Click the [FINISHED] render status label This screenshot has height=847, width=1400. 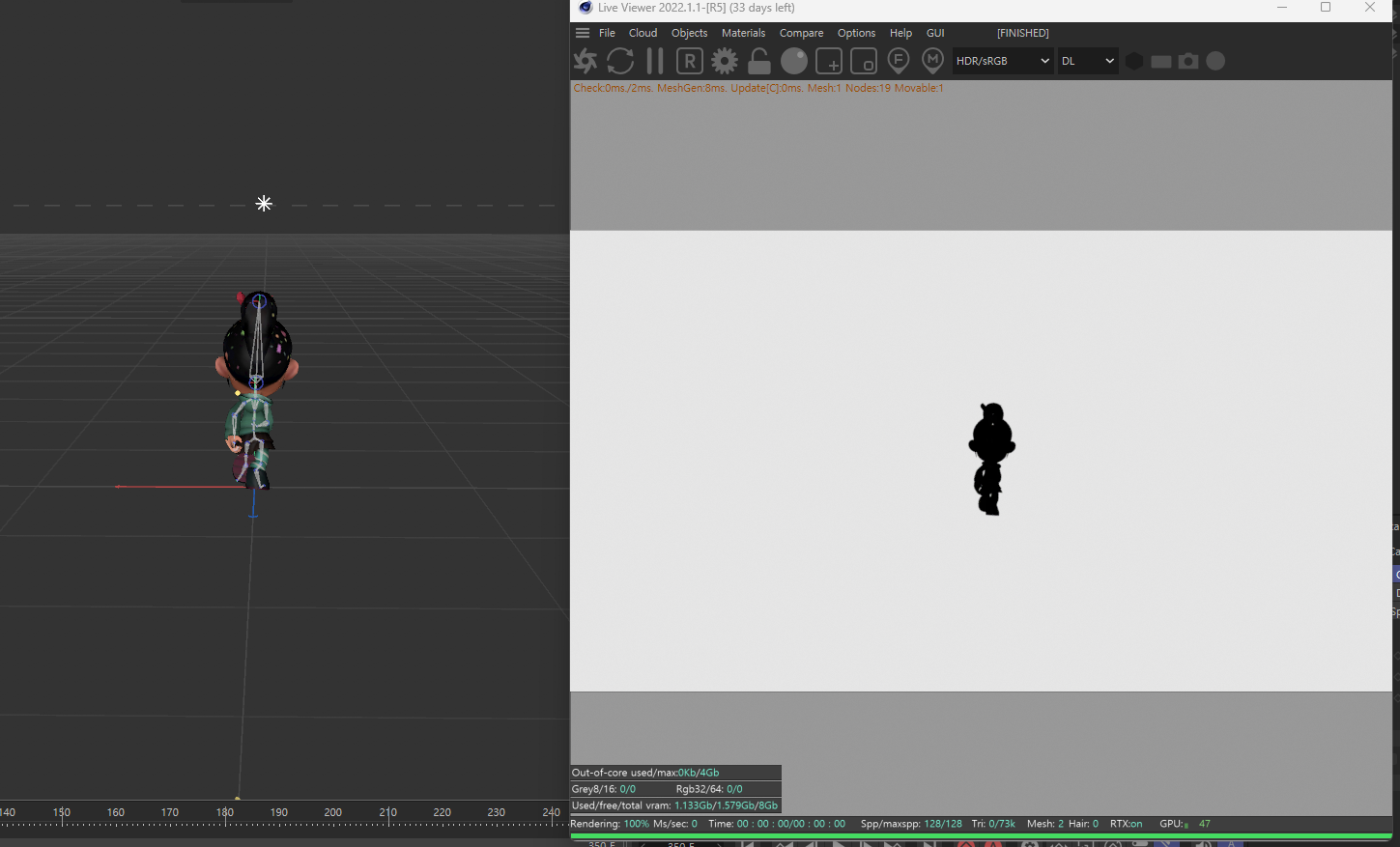1022,33
